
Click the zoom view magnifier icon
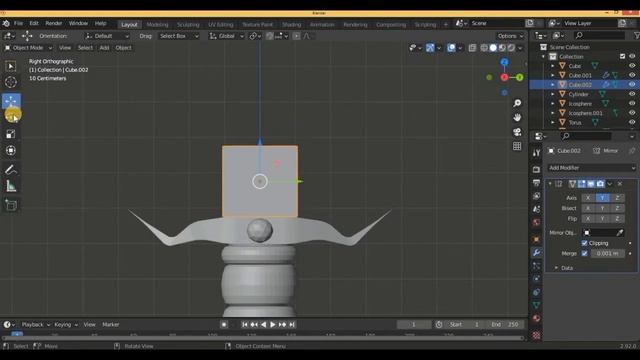pos(517,103)
